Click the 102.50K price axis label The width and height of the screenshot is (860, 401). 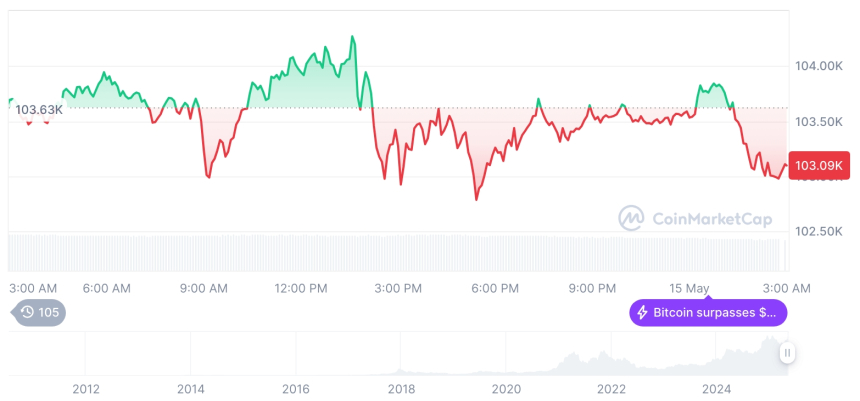click(819, 231)
